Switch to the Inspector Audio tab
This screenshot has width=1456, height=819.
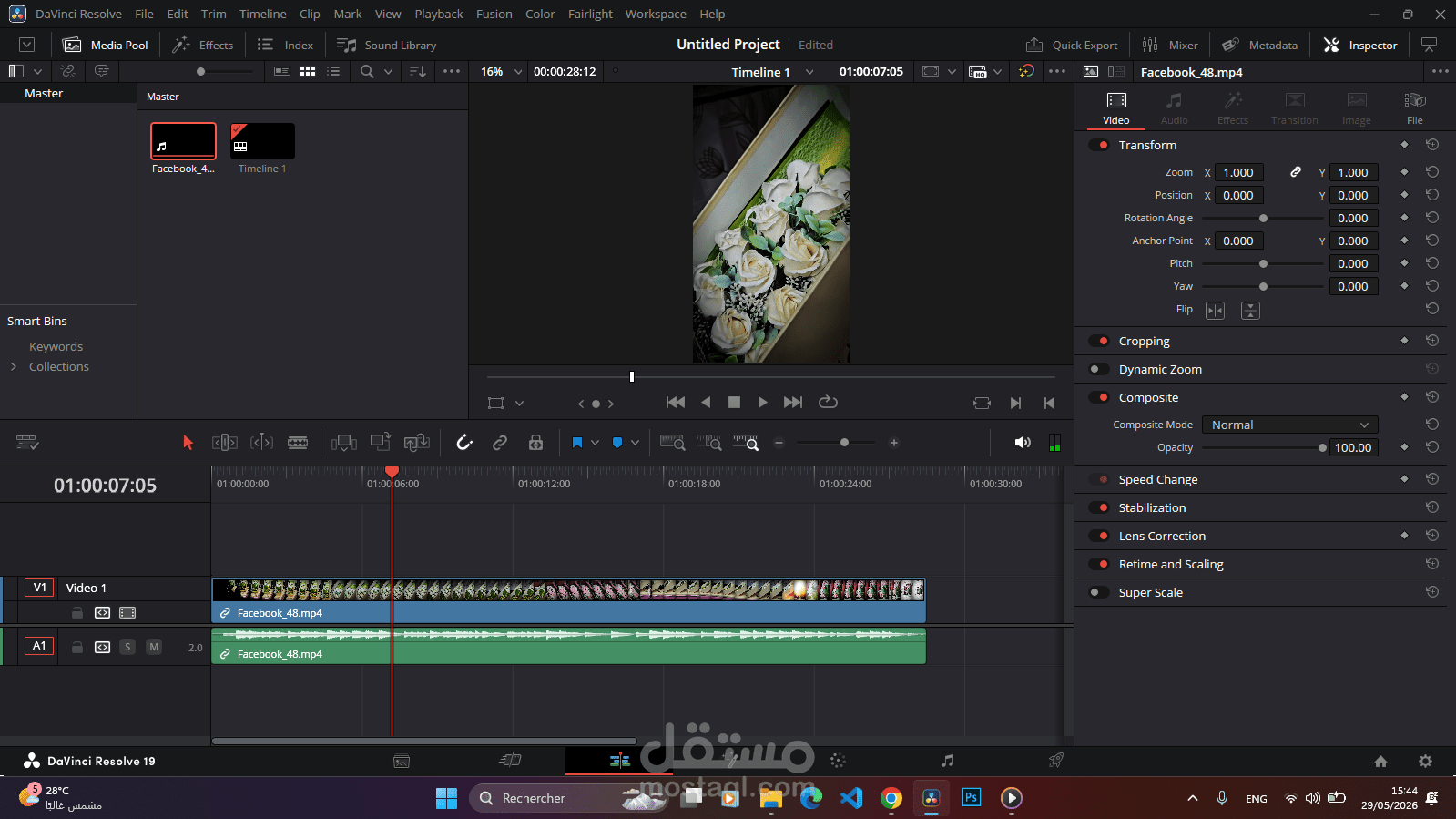click(1174, 108)
